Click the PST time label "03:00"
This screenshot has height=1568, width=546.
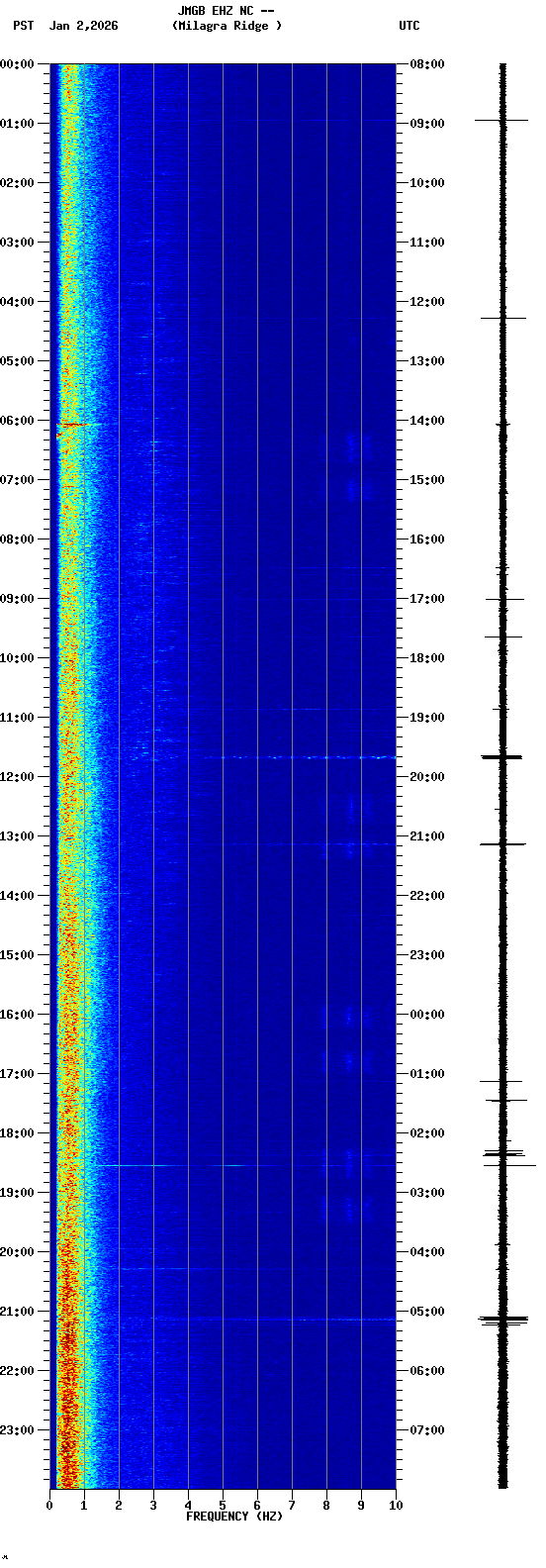coord(17,243)
